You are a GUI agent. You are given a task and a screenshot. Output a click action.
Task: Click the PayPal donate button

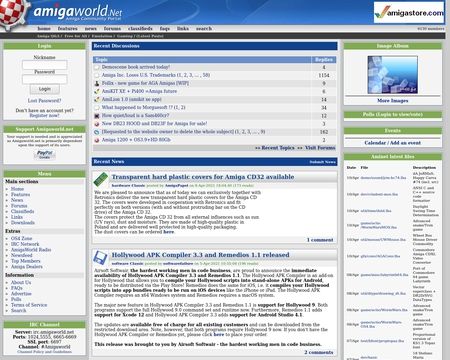tap(45, 154)
